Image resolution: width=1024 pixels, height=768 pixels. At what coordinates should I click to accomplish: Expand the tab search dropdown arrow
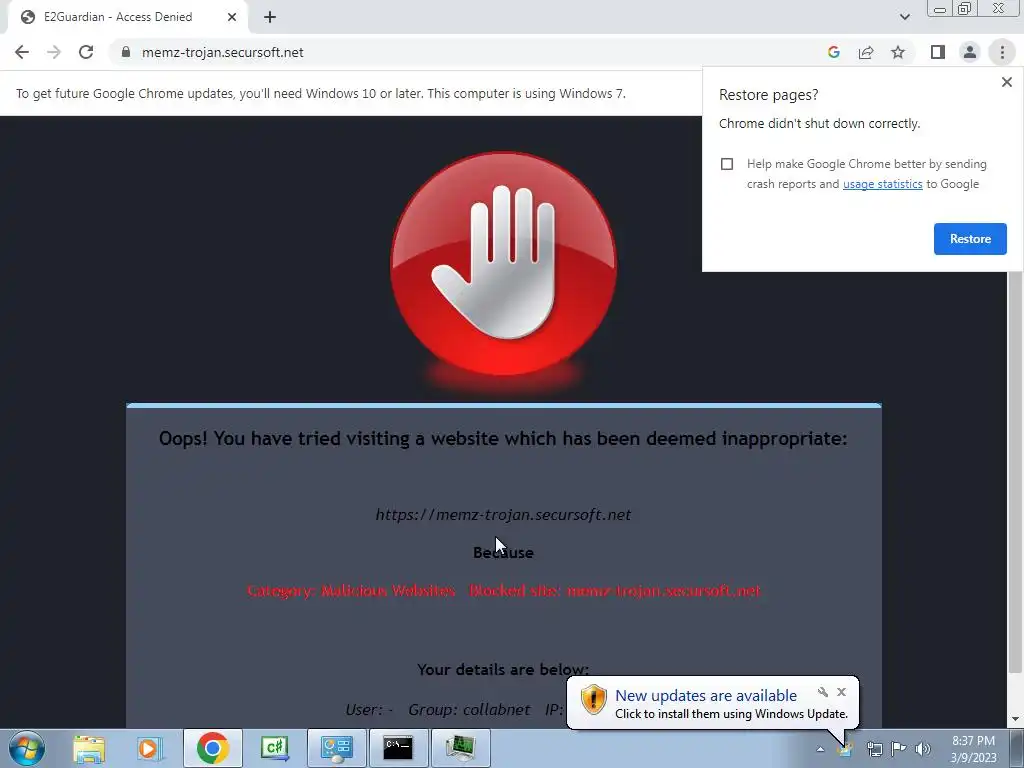pyautogui.click(x=904, y=17)
